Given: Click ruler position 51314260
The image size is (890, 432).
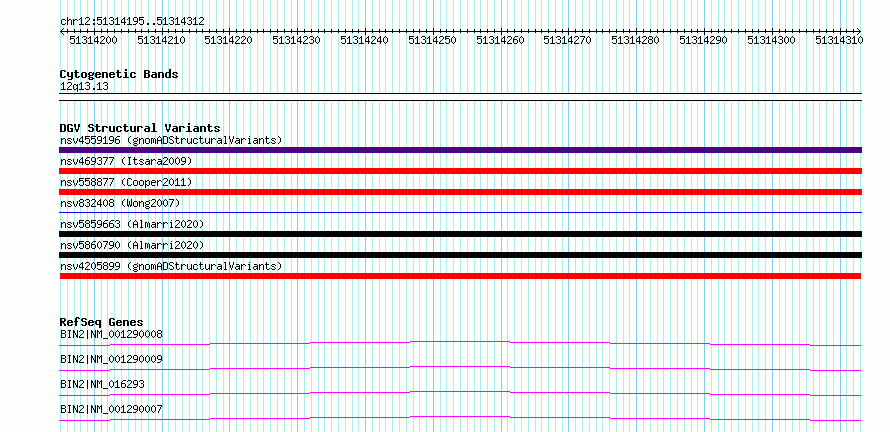Looking at the screenshot, I should 500,40.
